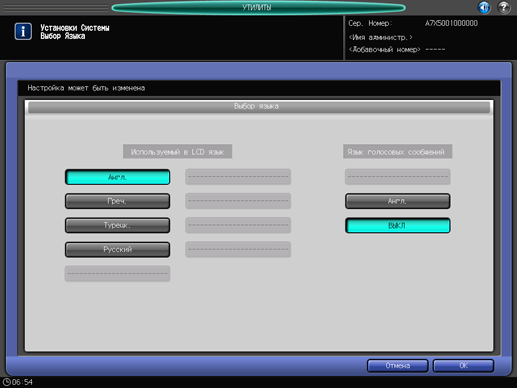
Task: Click the clock icon in the status bar
Action: point(6,382)
